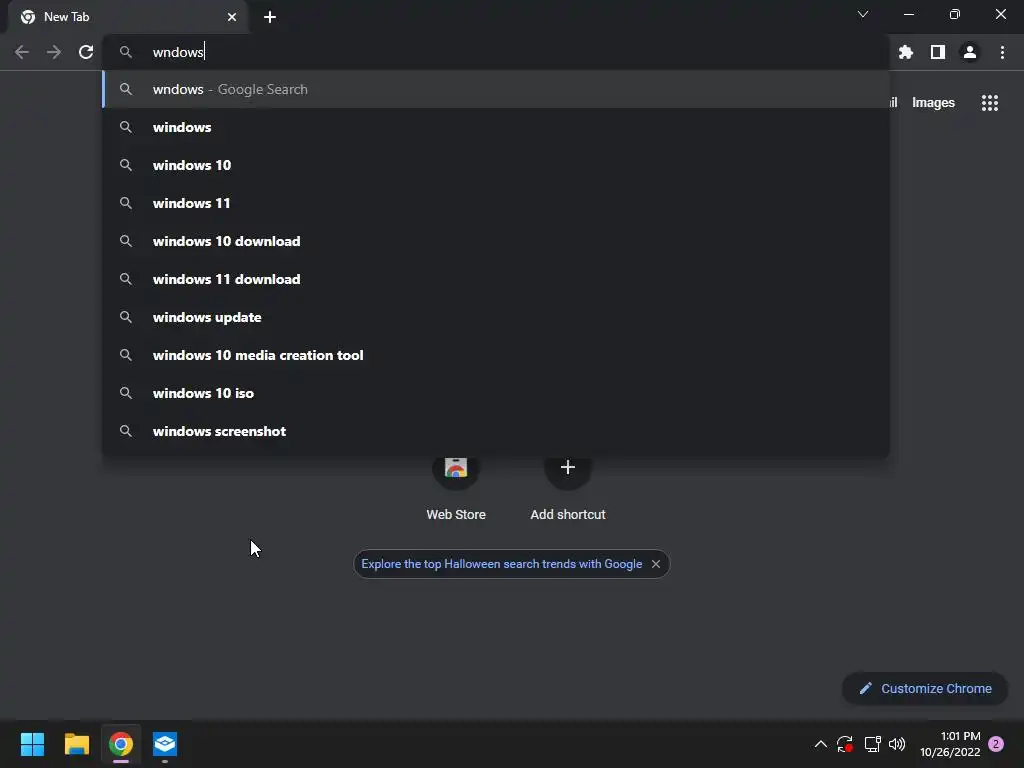Choose the 'windows 11' suggestion
The width and height of the screenshot is (1024, 768).
point(496,203)
